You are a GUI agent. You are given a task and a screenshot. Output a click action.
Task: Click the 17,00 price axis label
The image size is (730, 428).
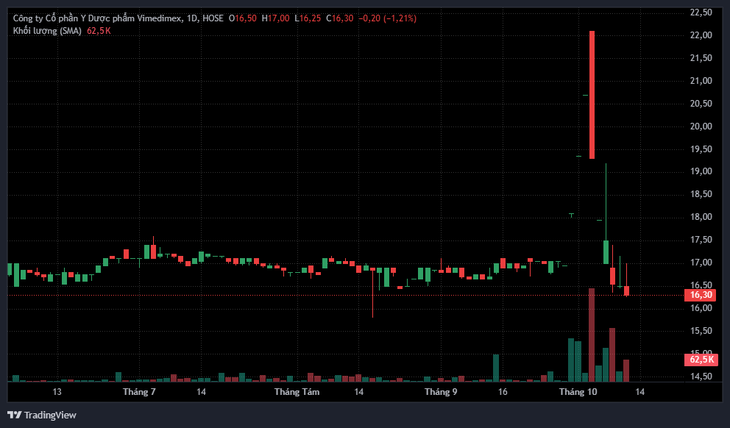coord(701,263)
